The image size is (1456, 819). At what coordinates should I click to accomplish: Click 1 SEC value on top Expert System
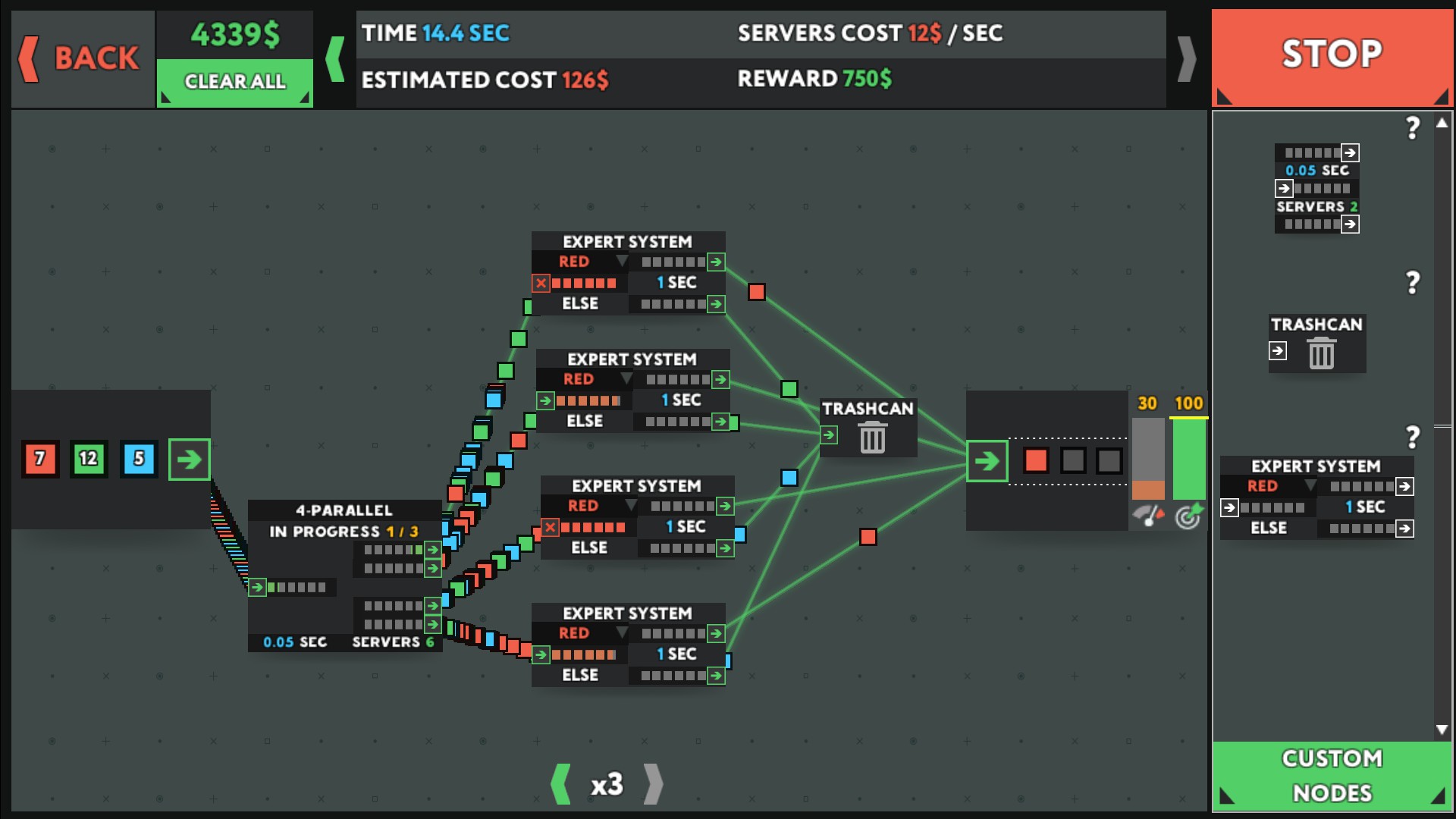coord(676,283)
